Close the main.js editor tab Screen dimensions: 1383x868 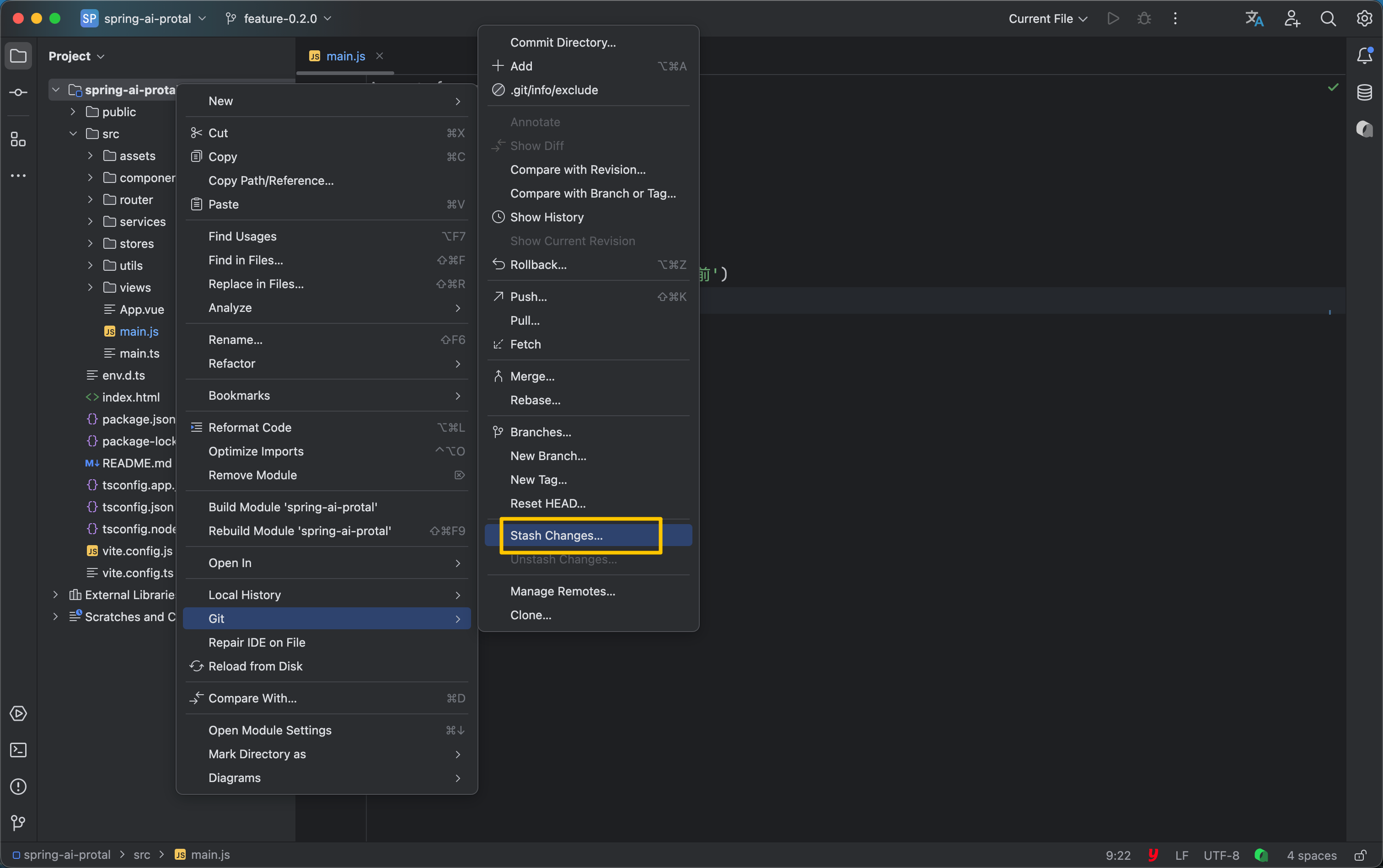(x=380, y=56)
